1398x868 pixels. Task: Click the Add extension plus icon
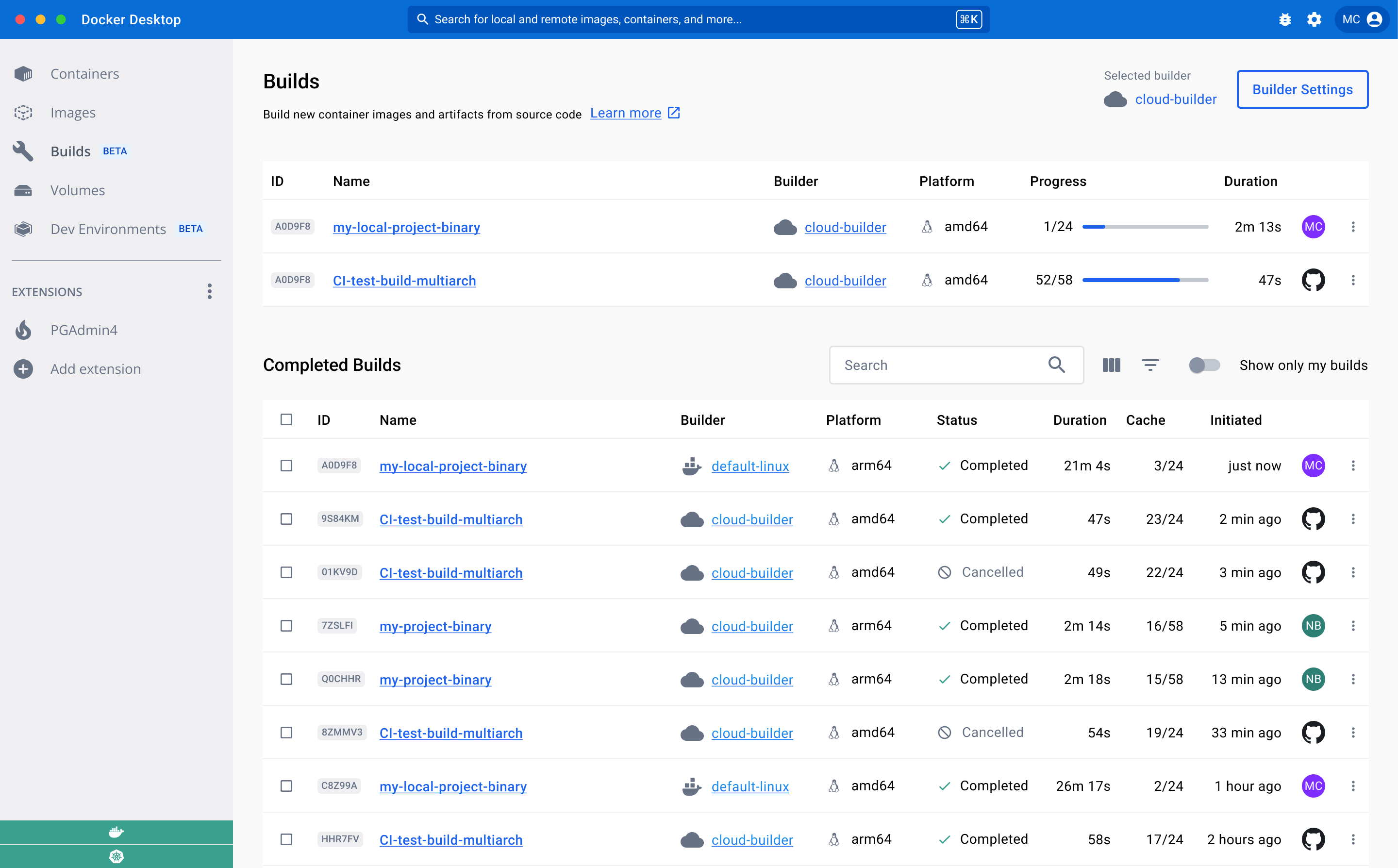pos(23,368)
